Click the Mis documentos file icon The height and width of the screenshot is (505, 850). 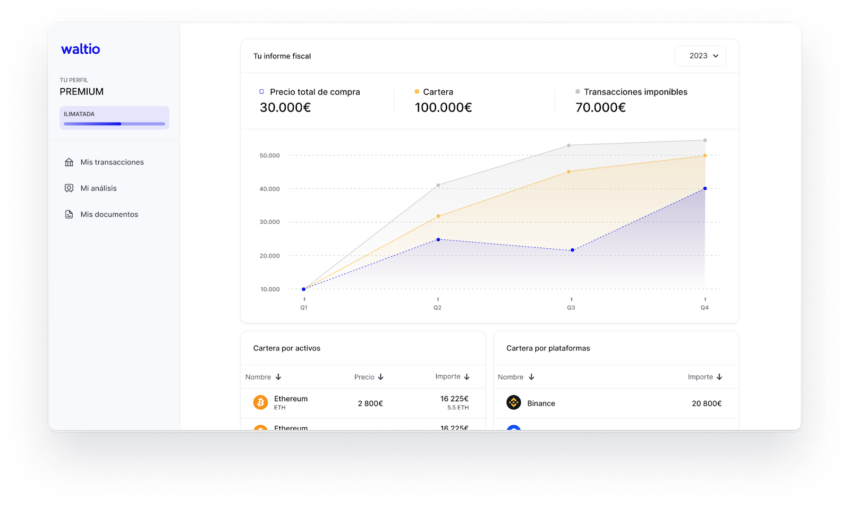pos(69,214)
